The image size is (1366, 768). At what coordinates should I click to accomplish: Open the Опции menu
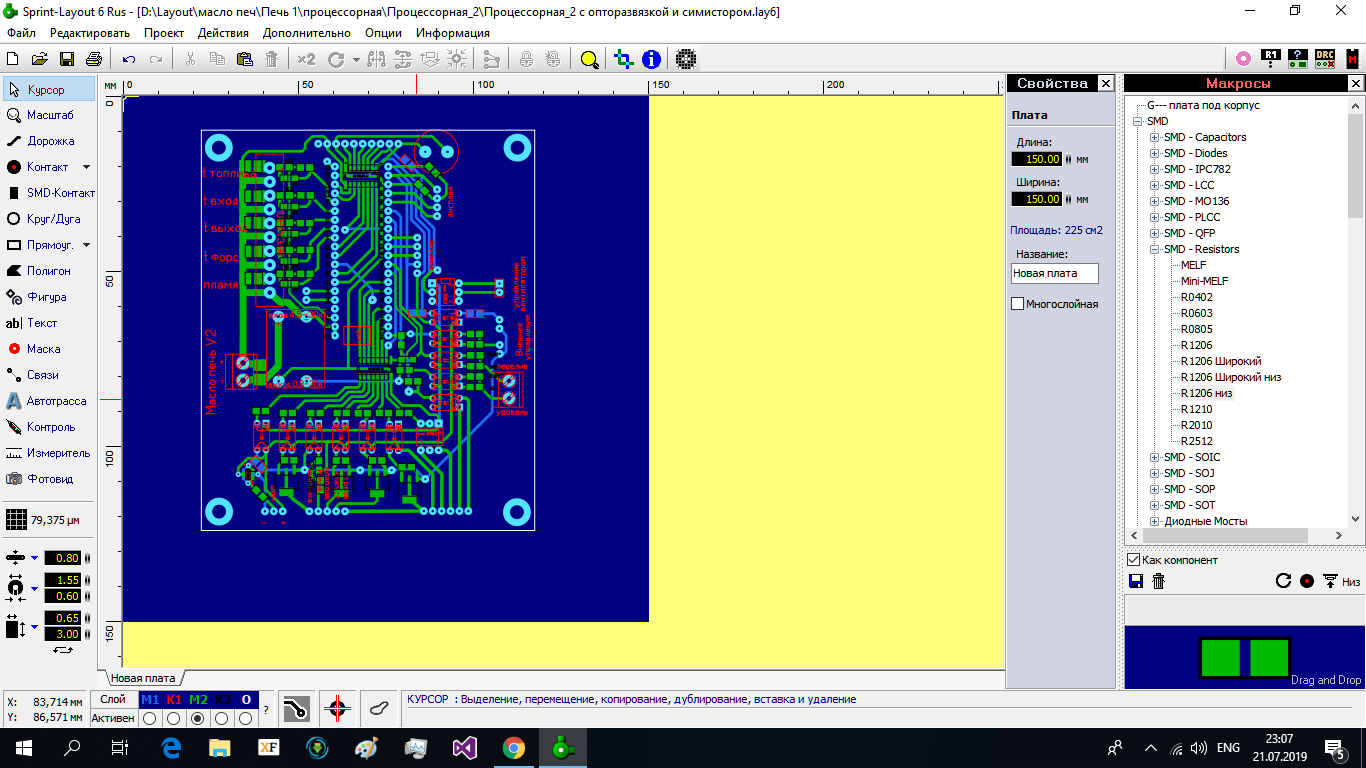click(x=384, y=32)
